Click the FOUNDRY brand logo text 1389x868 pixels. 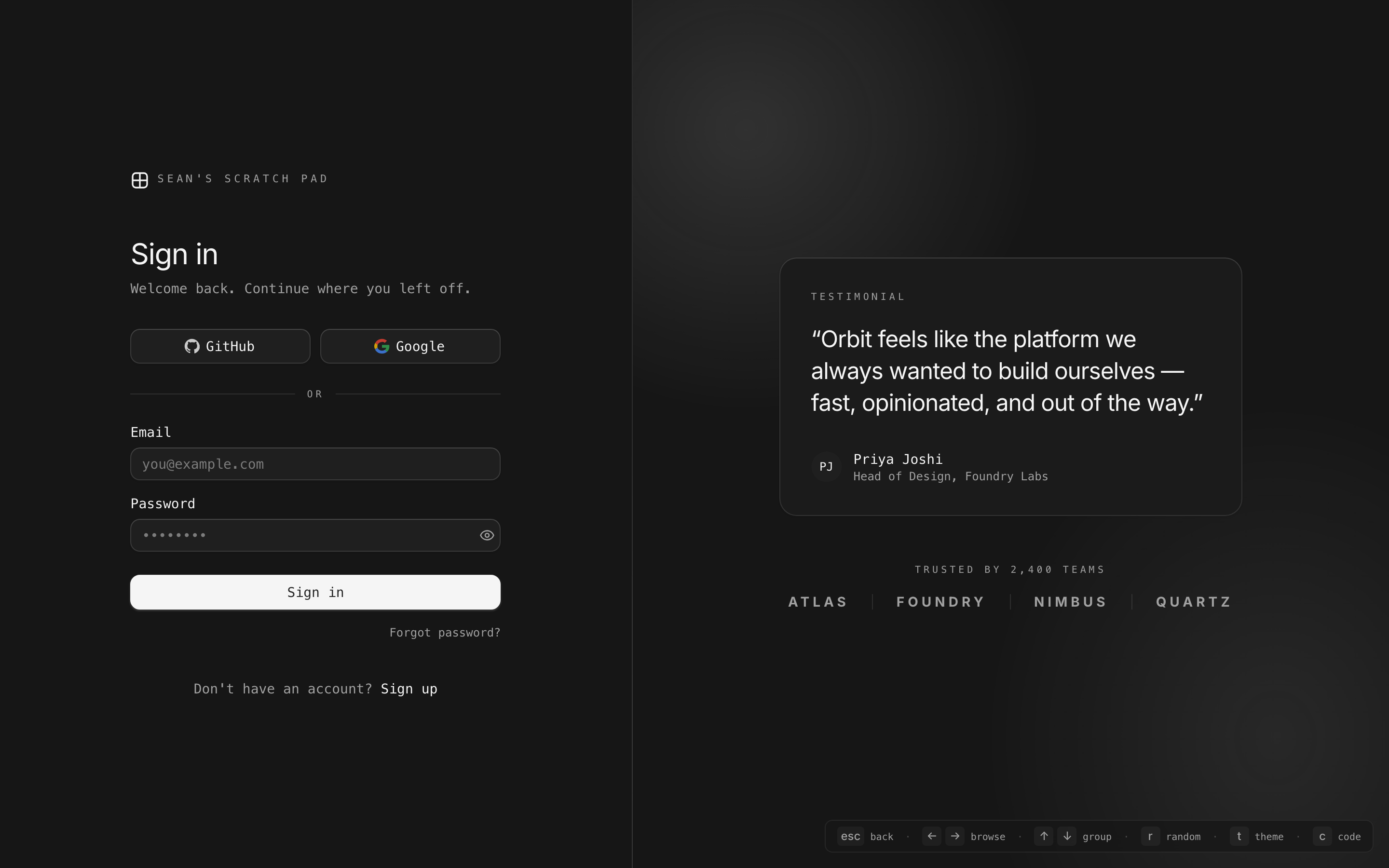[940, 602]
